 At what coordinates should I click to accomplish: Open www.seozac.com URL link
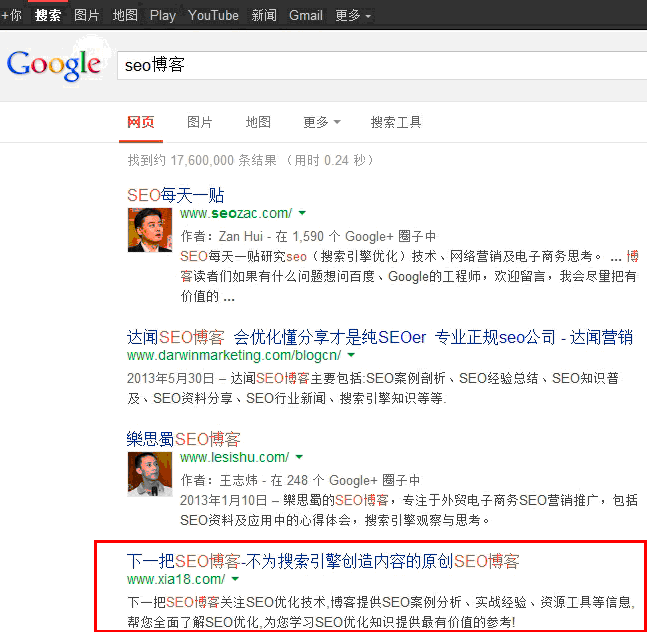pyautogui.click(x=236, y=213)
